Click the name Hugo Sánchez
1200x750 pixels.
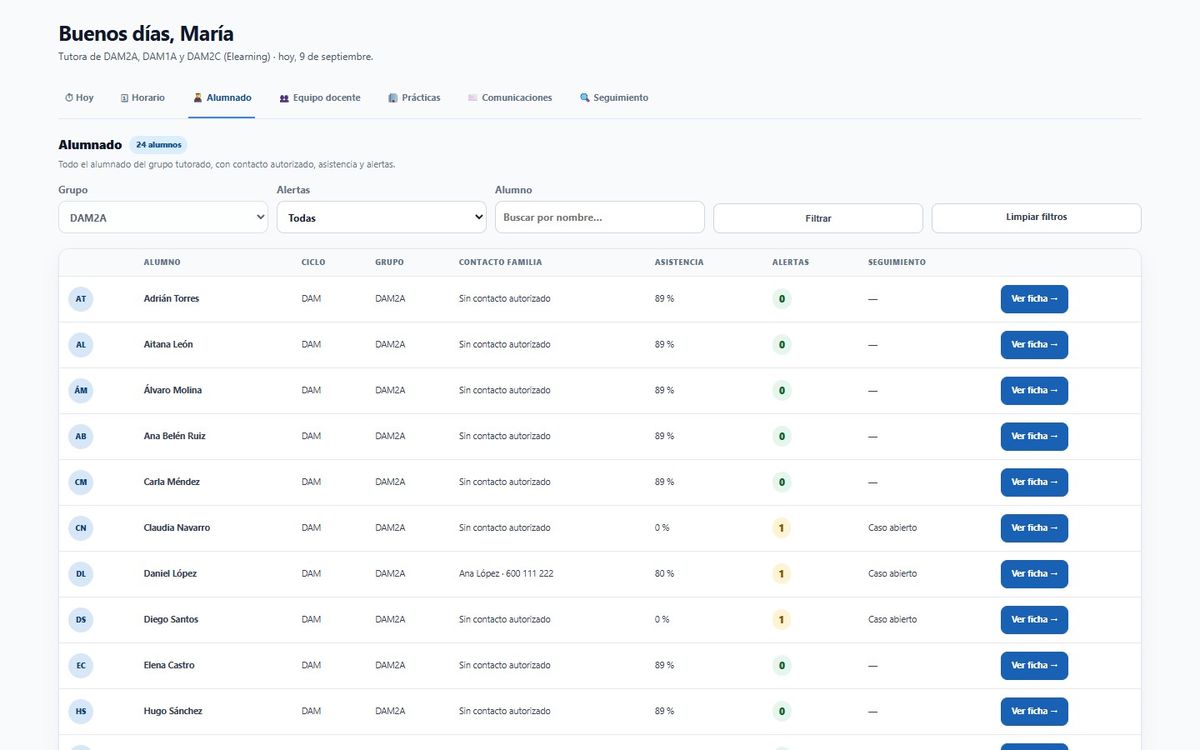coord(173,711)
